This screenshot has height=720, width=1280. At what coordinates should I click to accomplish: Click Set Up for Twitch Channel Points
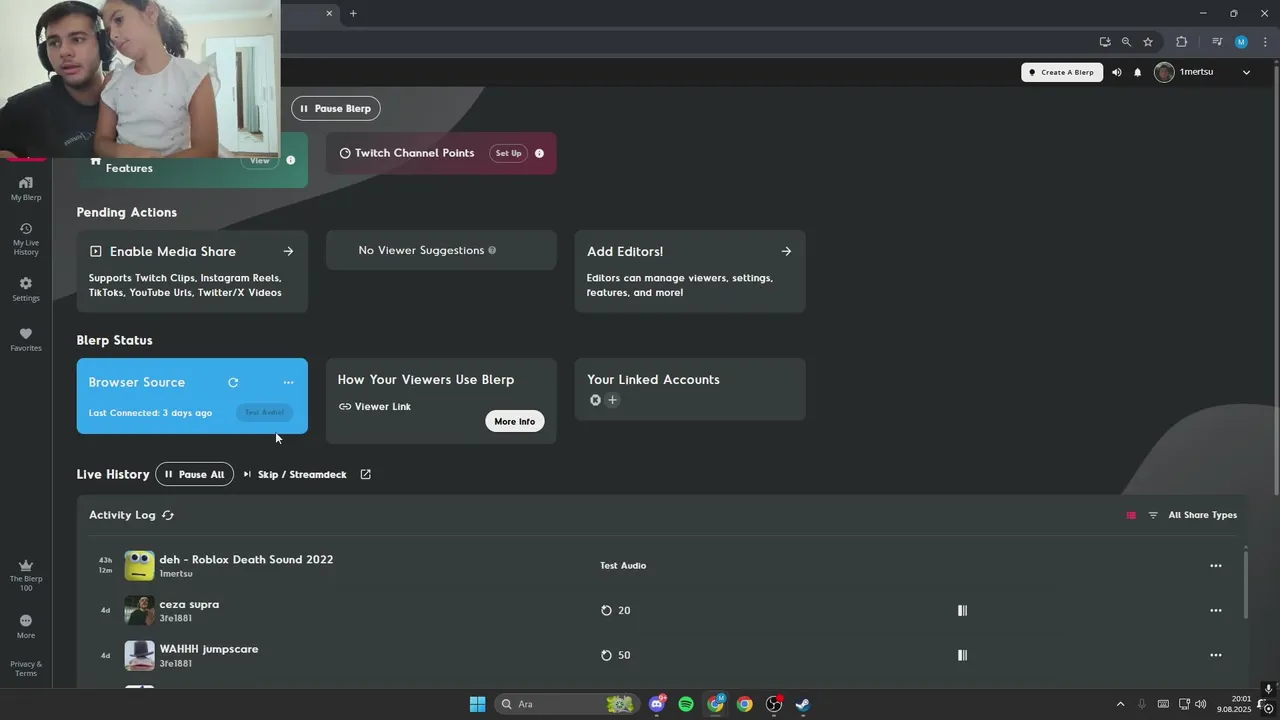(509, 153)
